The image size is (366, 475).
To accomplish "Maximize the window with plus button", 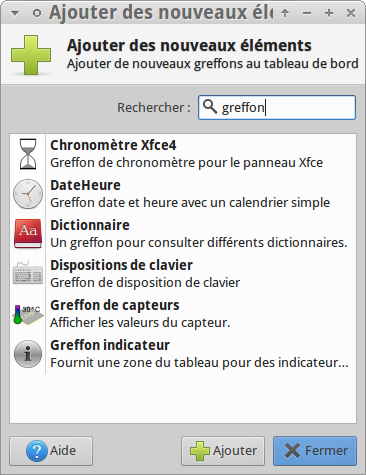I will coord(329,13).
